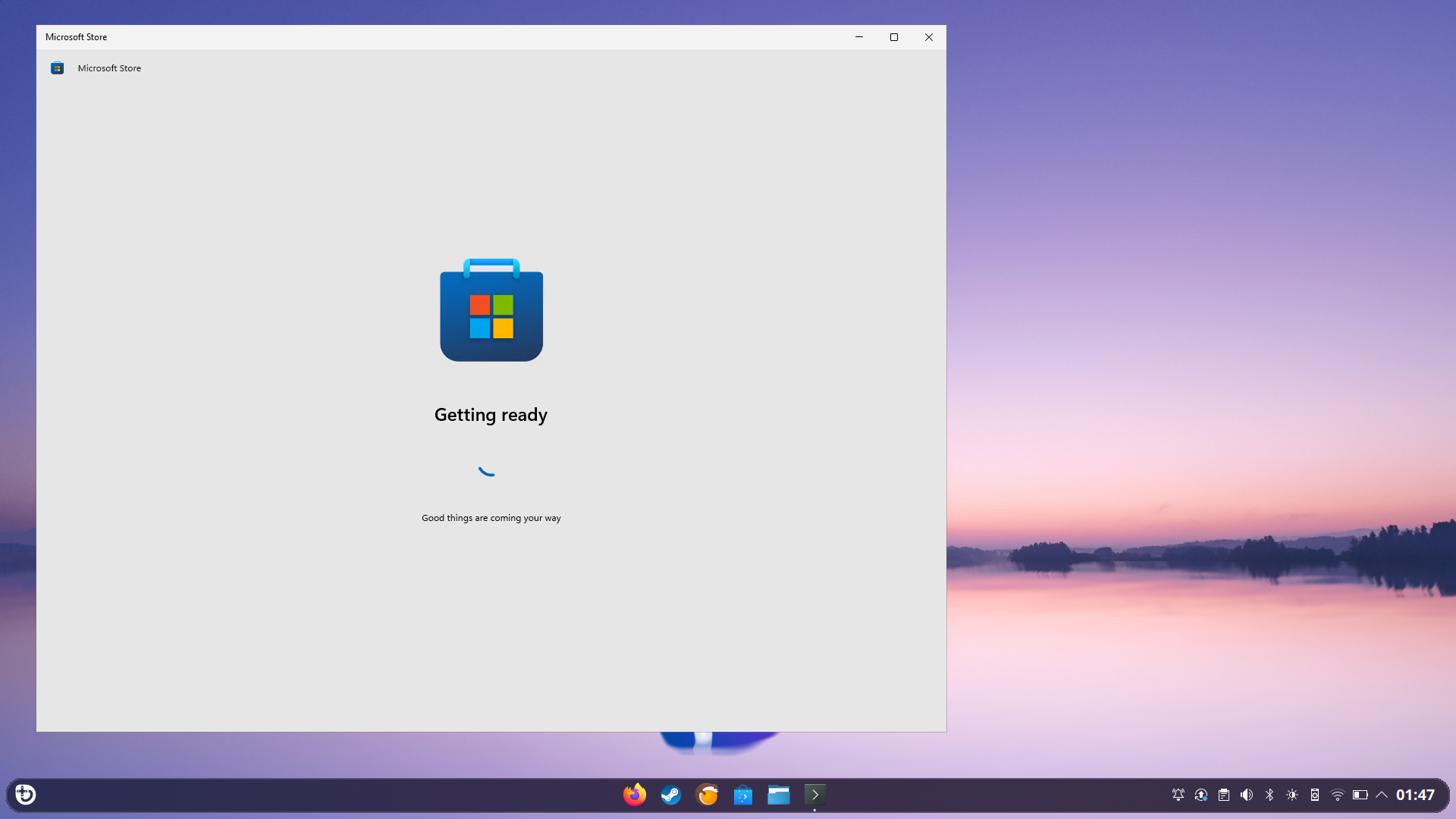
Task: Toggle the Bluetooth tray icon
Action: click(1269, 795)
